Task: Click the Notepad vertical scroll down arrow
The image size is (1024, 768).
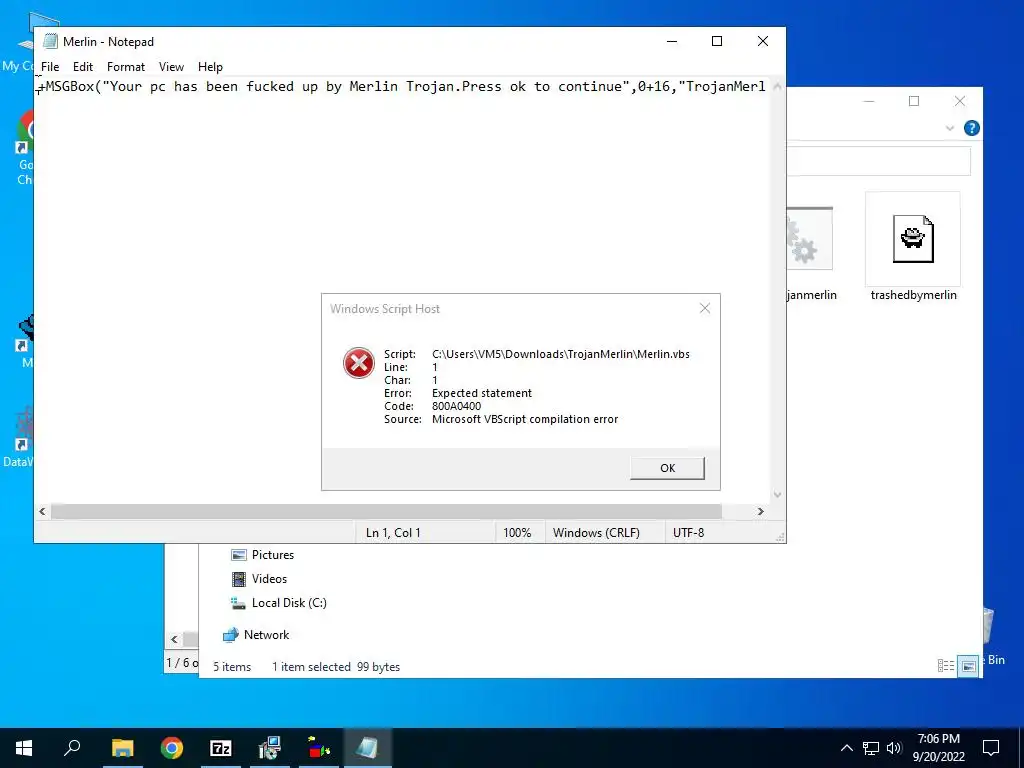Action: 777,495
